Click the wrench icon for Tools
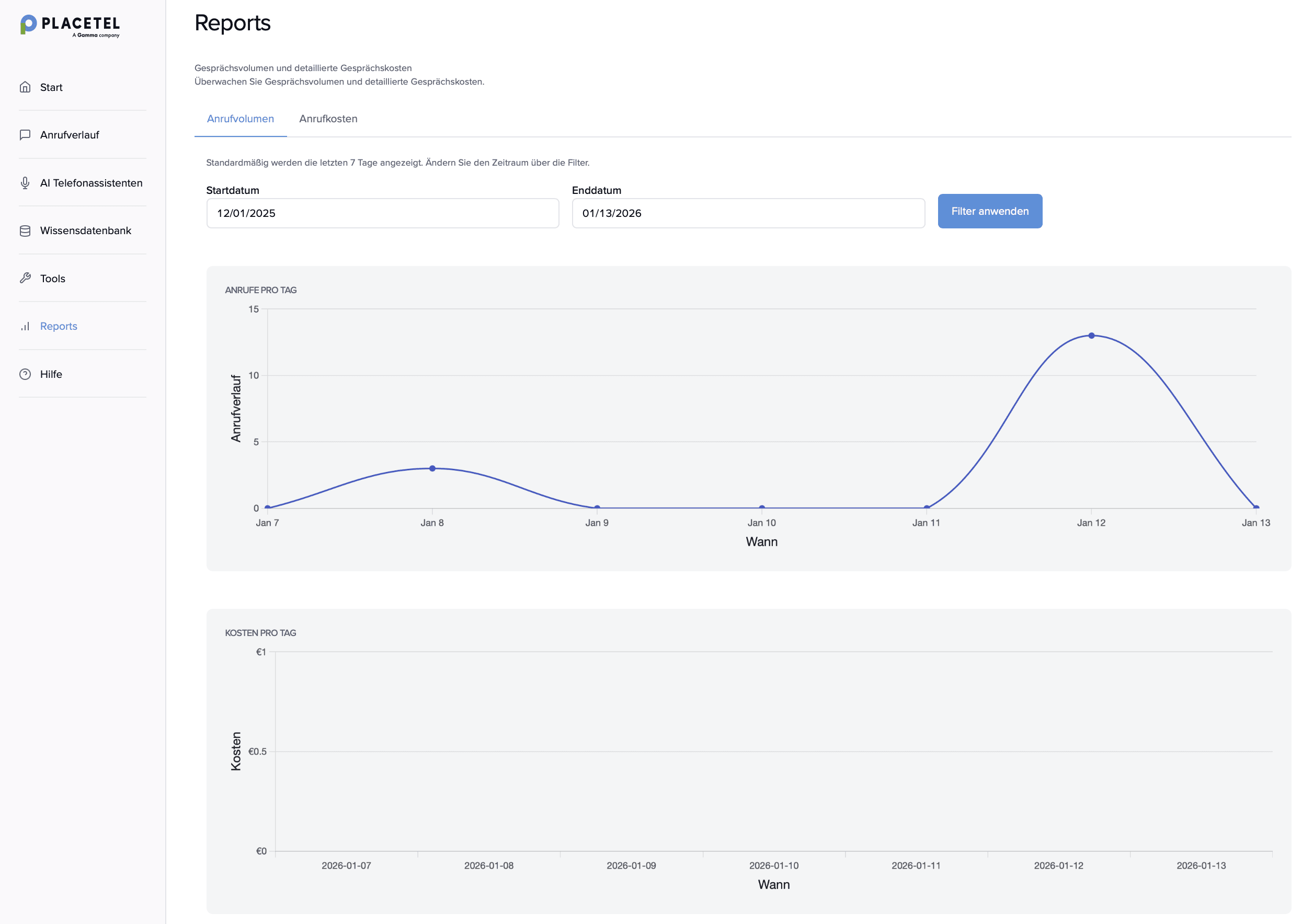 pos(25,278)
